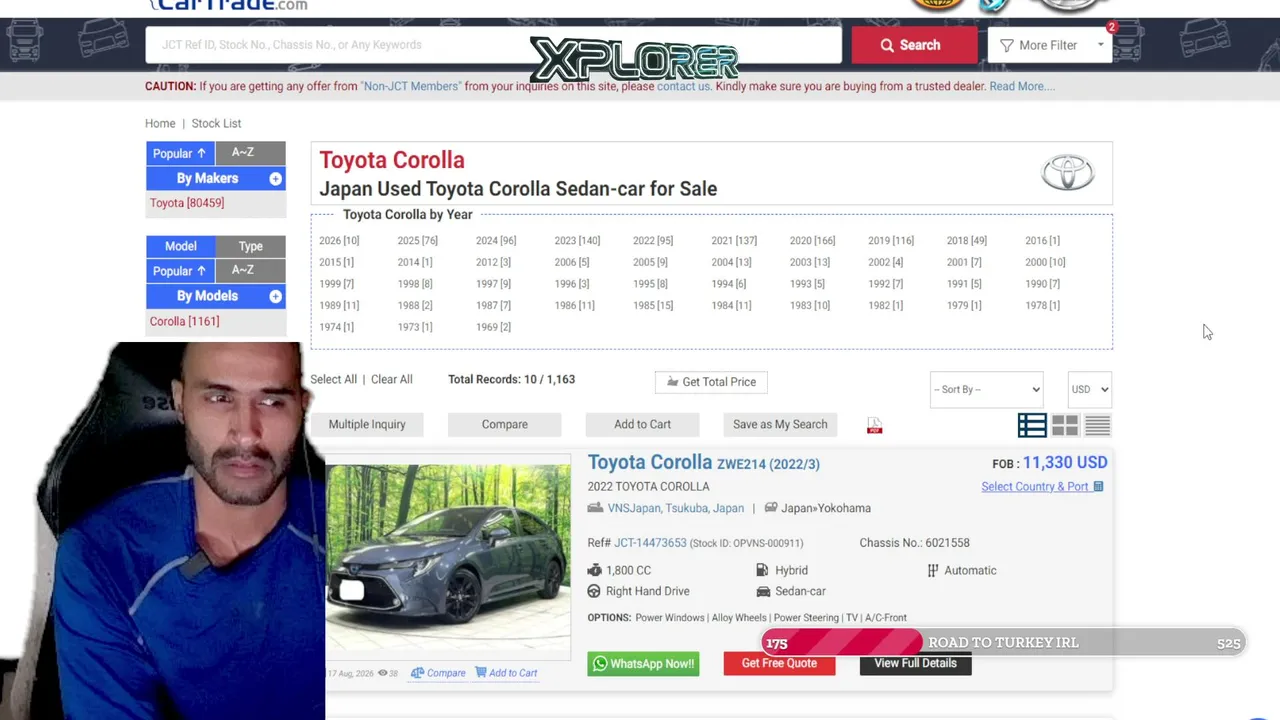Open the USD currency dropdown

click(1089, 389)
